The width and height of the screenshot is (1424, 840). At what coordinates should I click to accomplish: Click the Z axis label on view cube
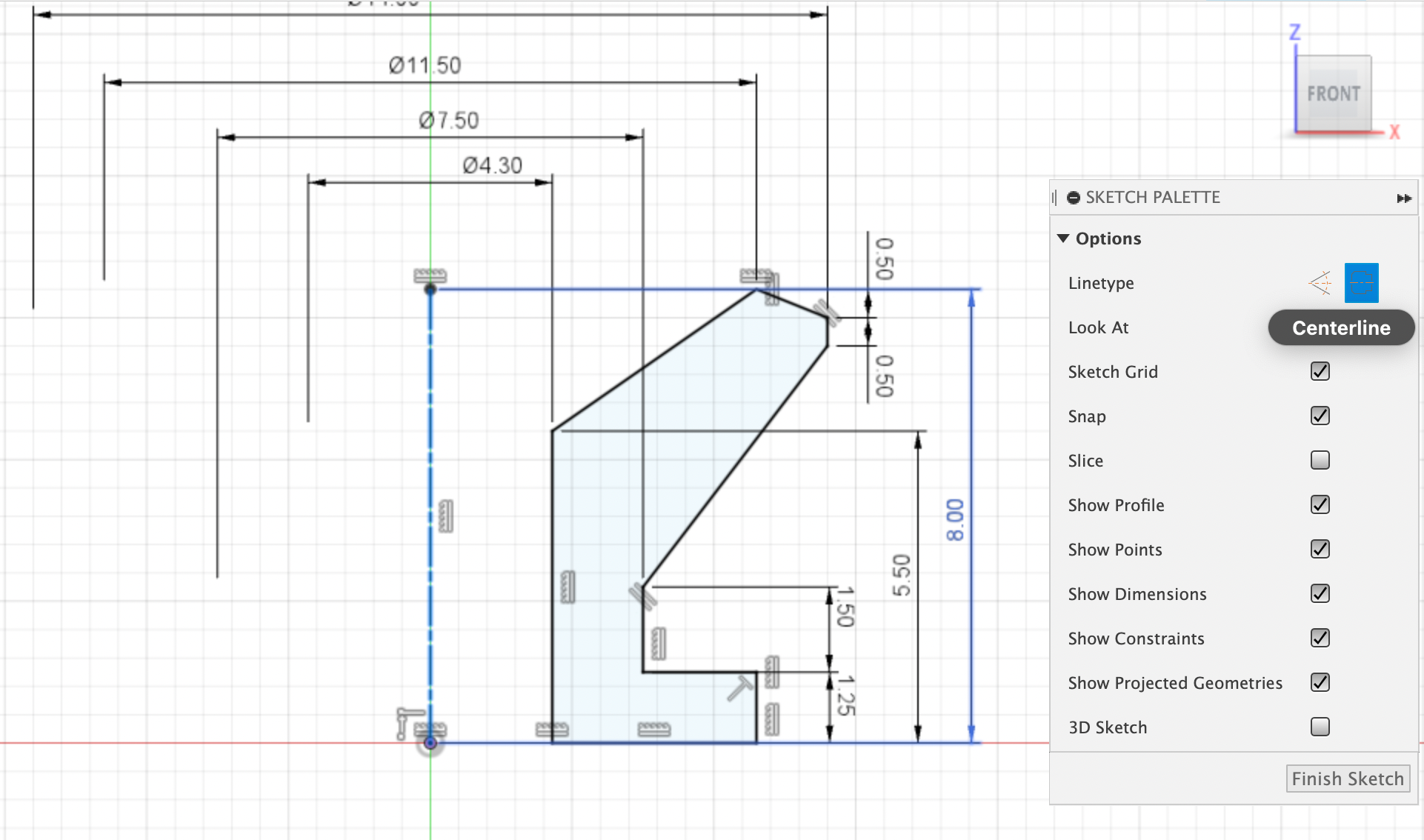(1294, 33)
